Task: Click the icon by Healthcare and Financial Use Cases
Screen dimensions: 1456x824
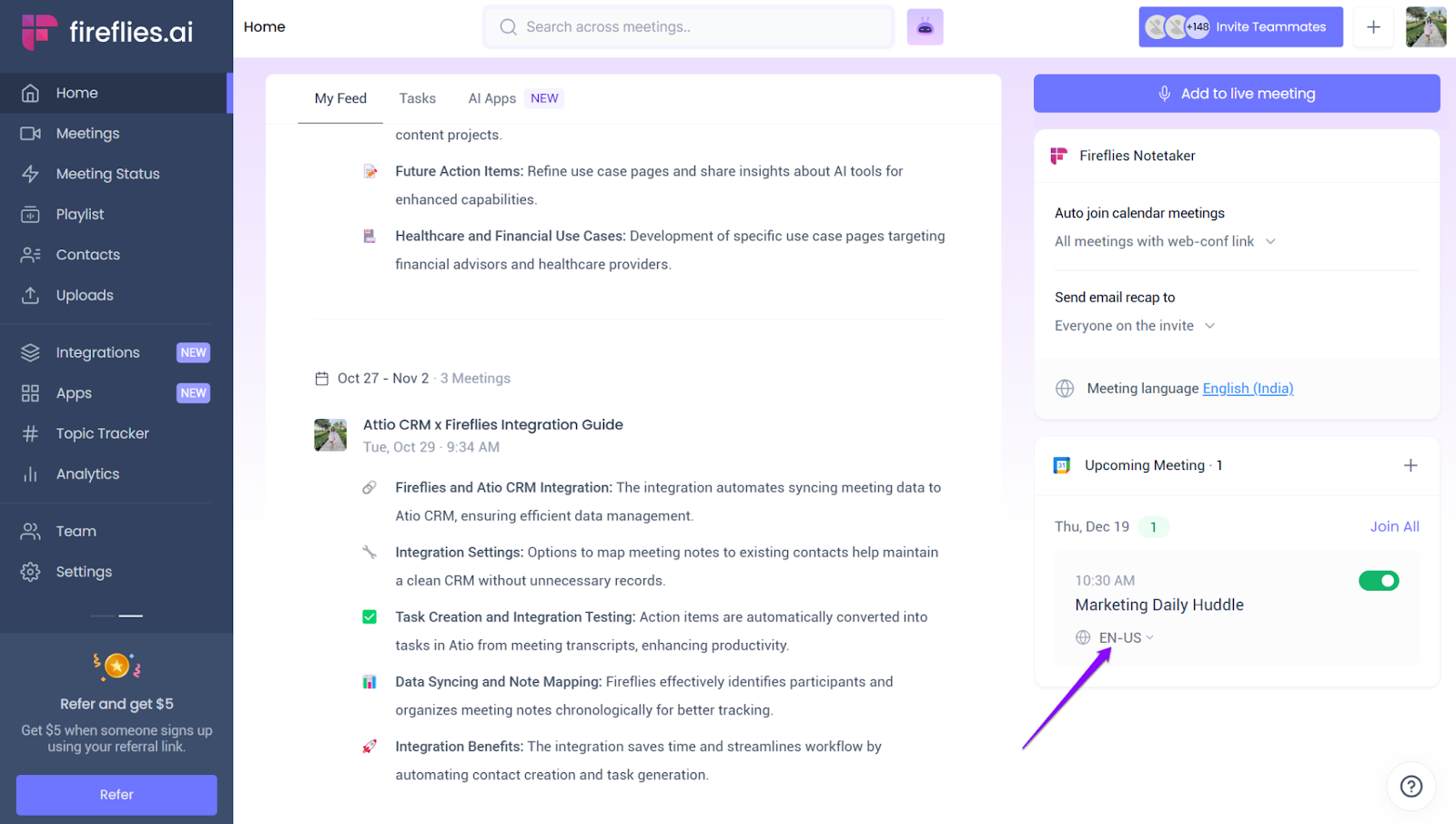Action: tap(369, 236)
